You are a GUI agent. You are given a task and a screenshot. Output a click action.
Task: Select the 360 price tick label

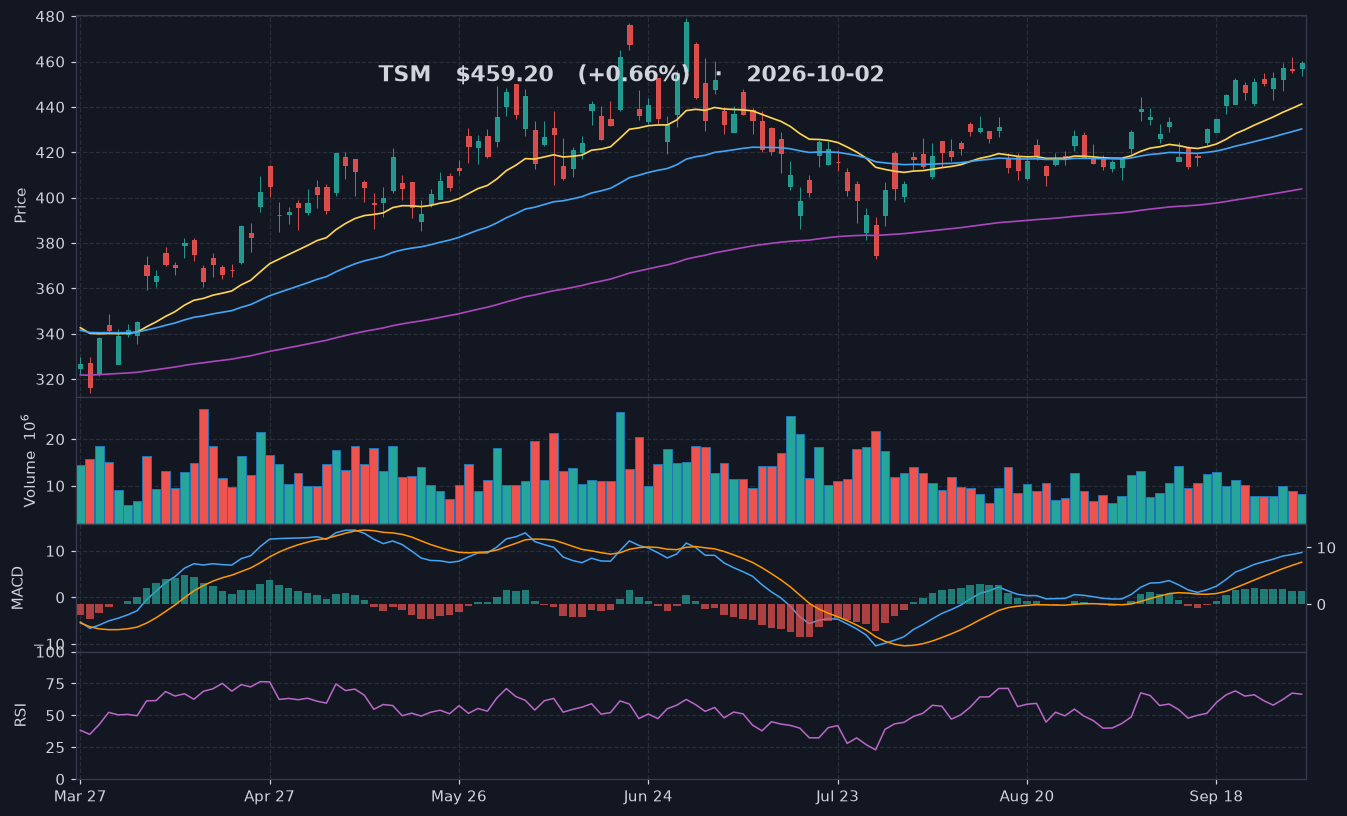[50, 289]
